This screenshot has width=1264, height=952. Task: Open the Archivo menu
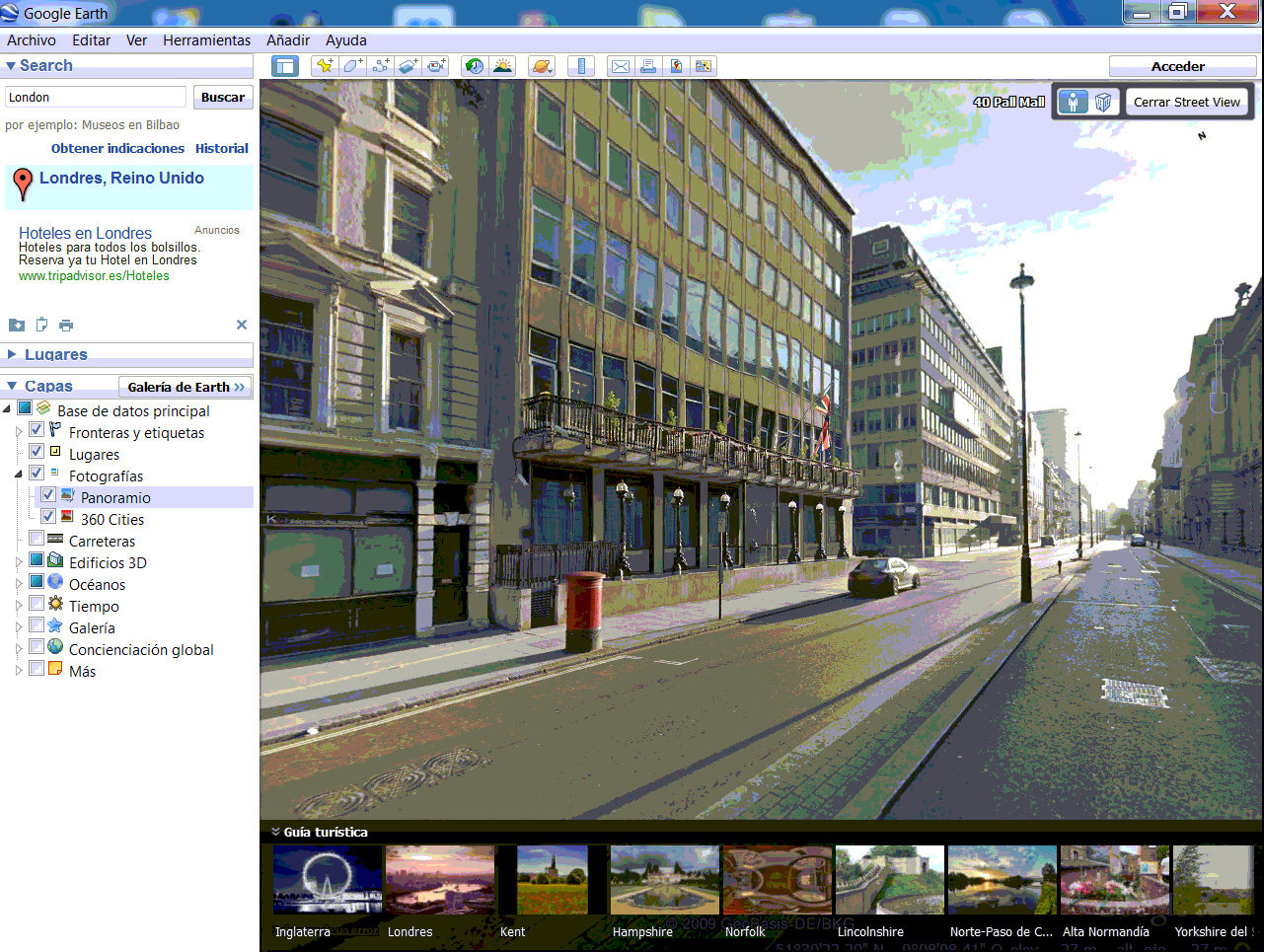(32, 40)
